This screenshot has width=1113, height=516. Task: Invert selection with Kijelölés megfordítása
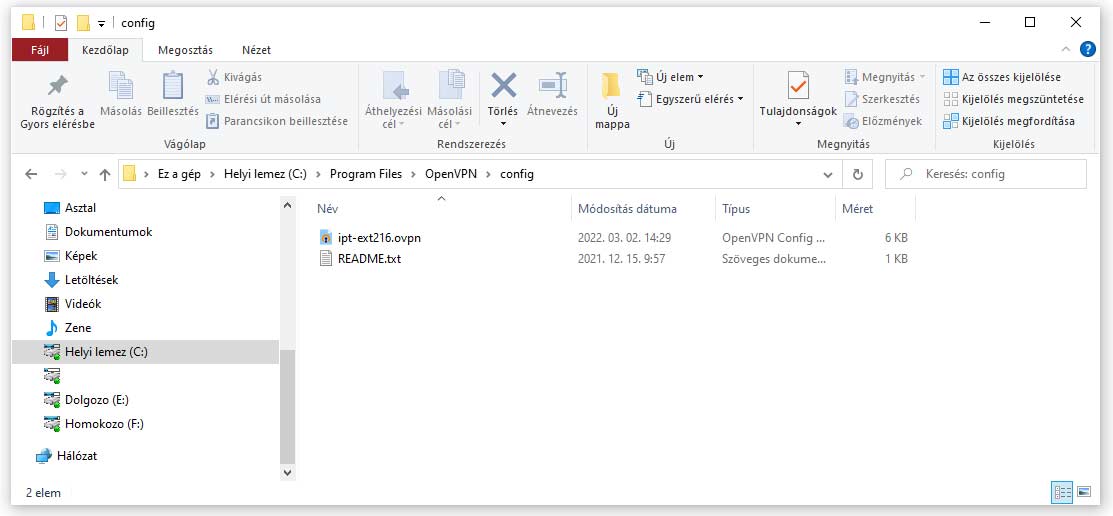[1009, 121]
